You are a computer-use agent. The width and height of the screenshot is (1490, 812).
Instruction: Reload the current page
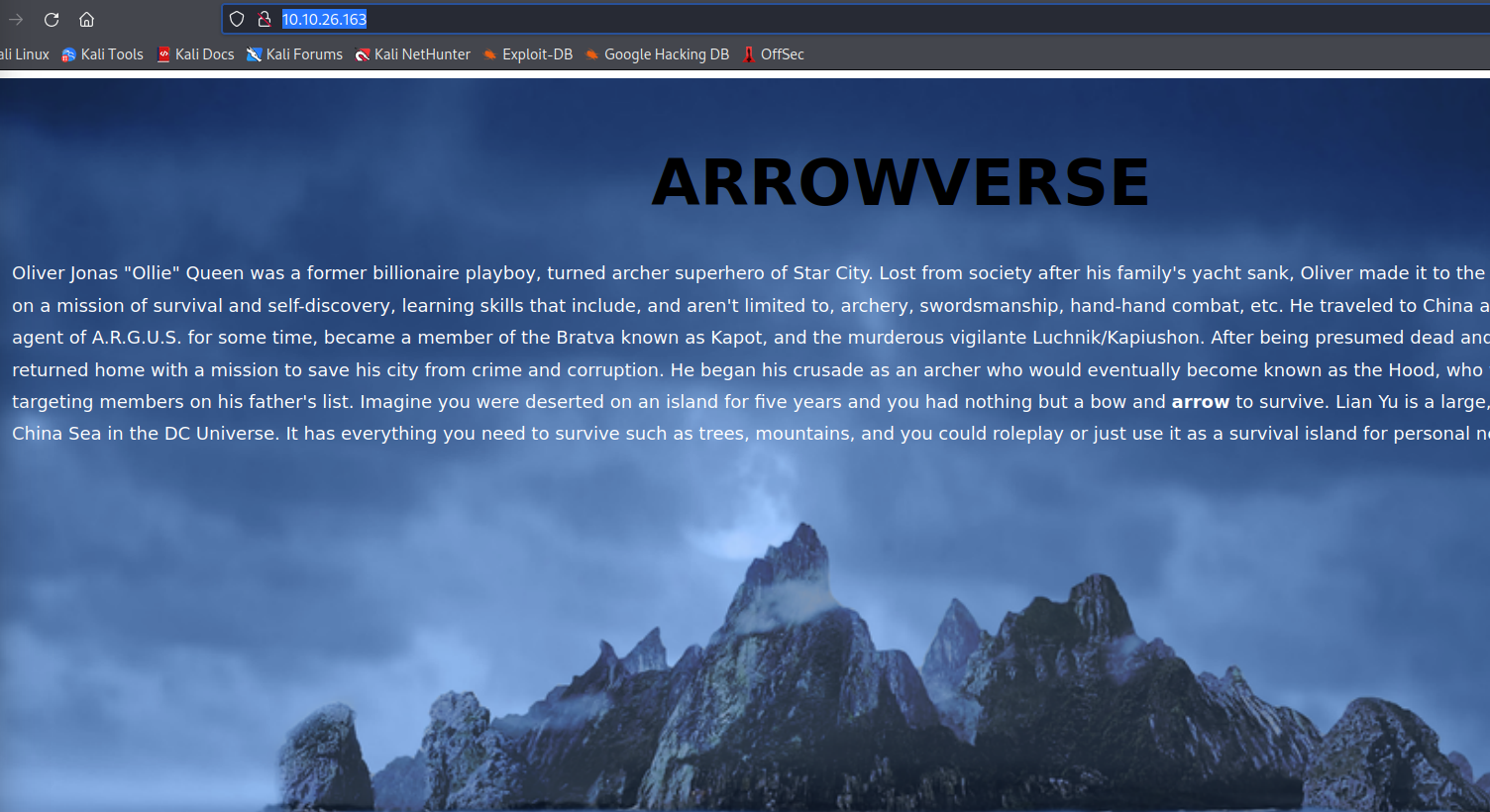[52, 19]
